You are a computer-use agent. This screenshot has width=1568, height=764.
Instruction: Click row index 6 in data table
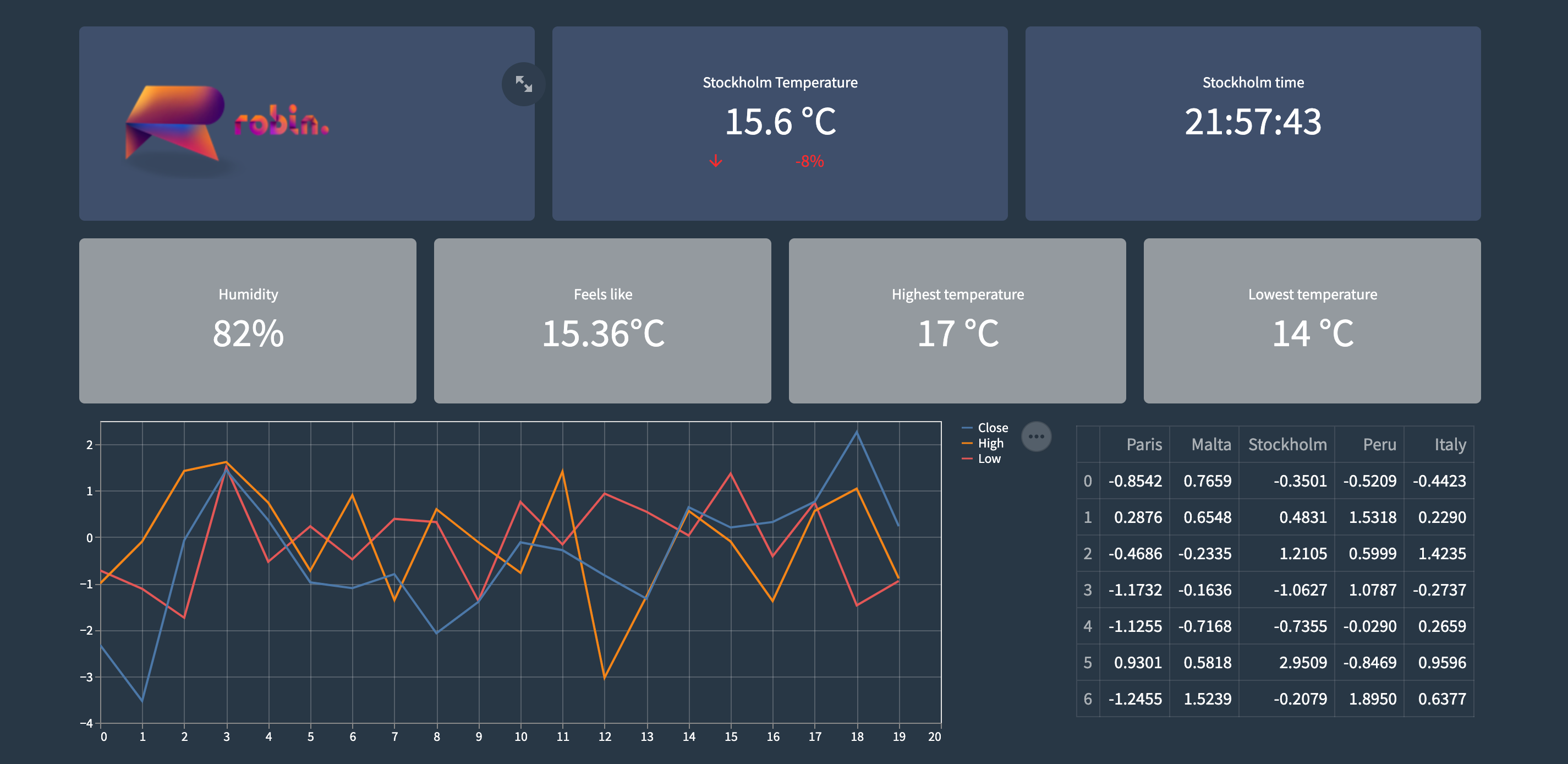[x=1088, y=700]
